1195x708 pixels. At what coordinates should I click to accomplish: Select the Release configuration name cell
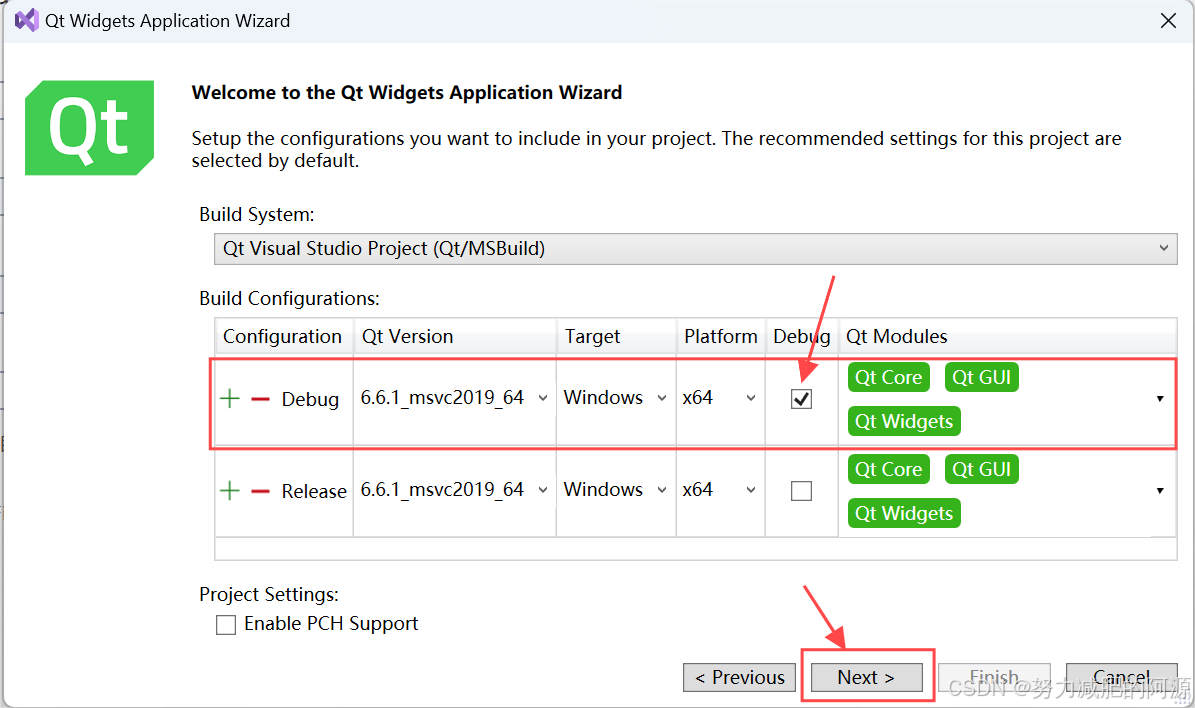(314, 492)
